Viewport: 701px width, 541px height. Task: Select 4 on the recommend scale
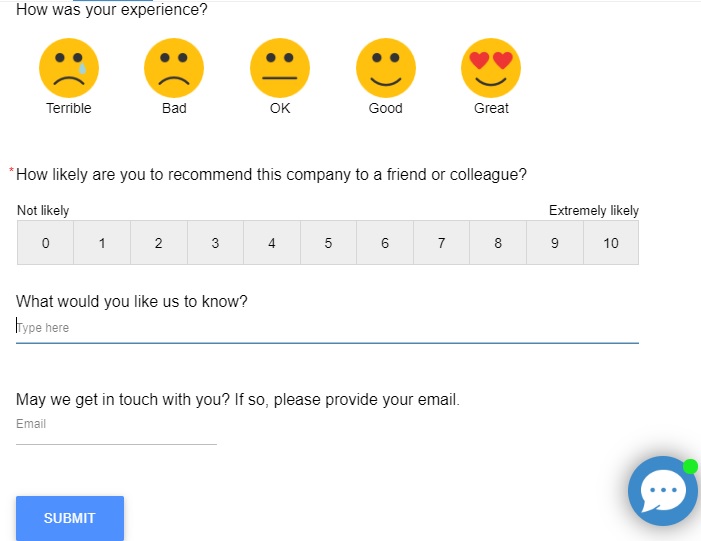pyautogui.click(x=272, y=243)
